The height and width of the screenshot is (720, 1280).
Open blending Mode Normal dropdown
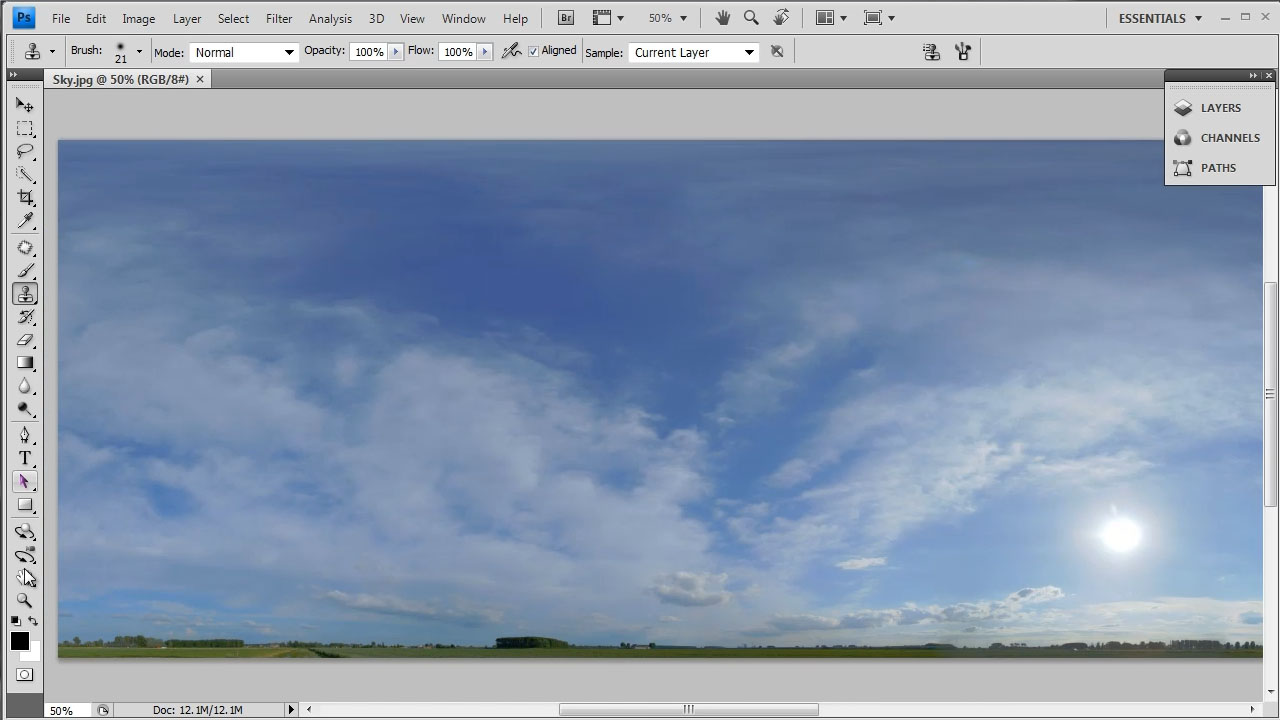pos(244,52)
